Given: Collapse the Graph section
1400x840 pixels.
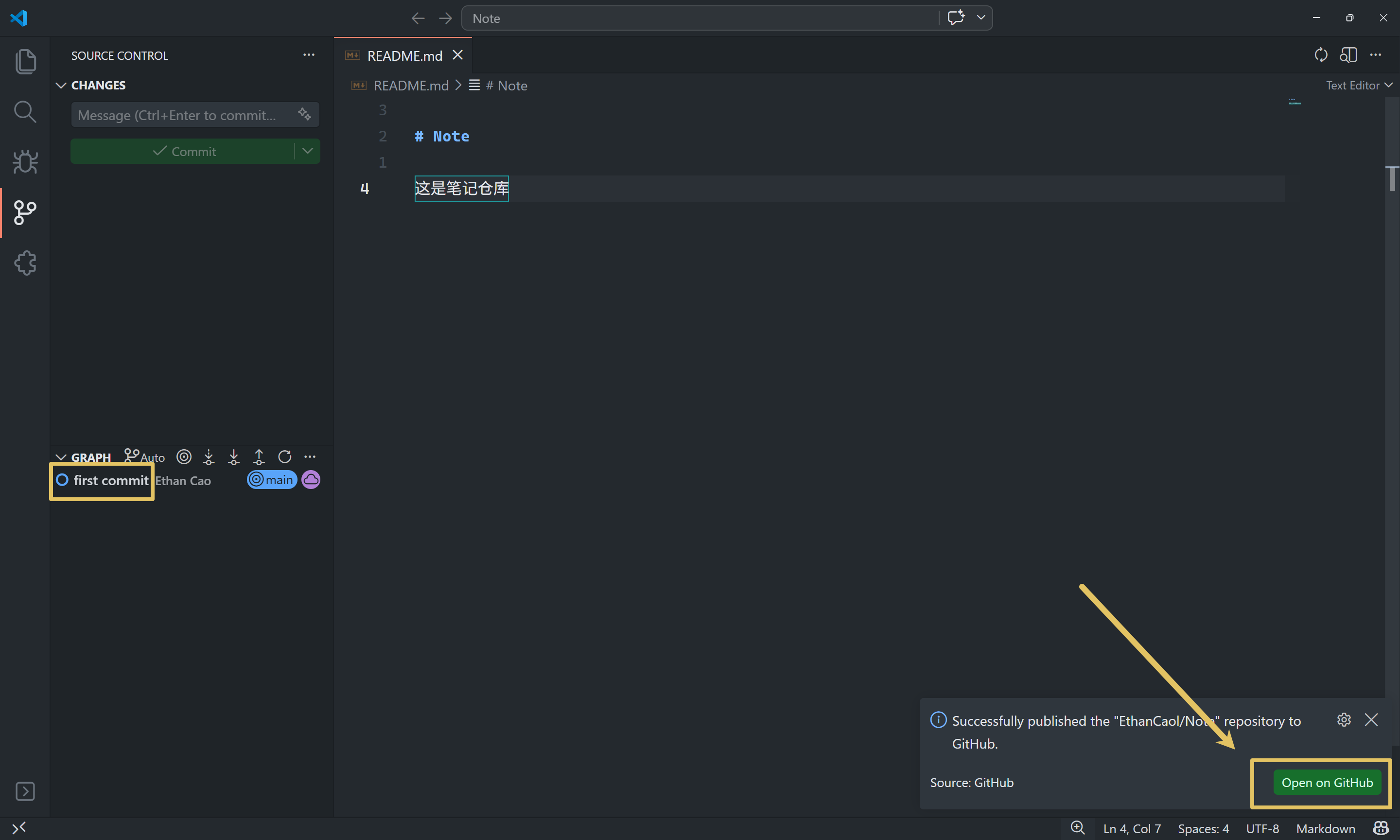Looking at the screenshot, I should [x=61, y=457].
